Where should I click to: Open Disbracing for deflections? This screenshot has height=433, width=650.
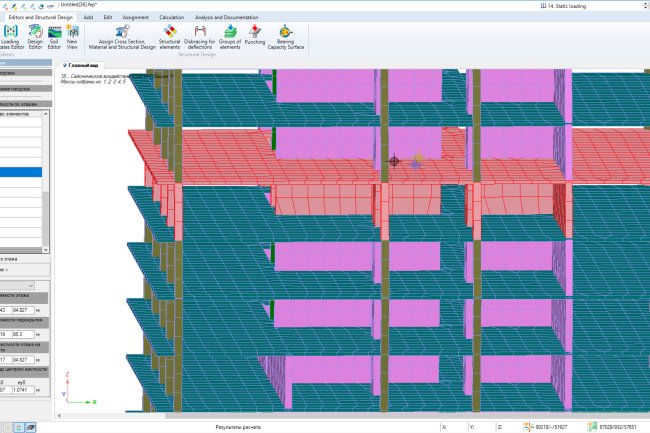199,37
